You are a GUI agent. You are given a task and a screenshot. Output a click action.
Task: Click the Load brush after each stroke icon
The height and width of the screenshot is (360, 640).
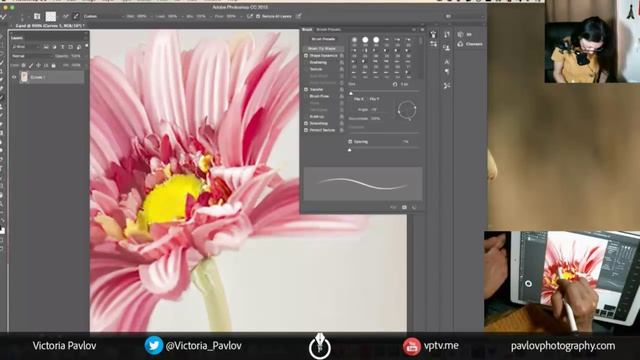(65, 16)
